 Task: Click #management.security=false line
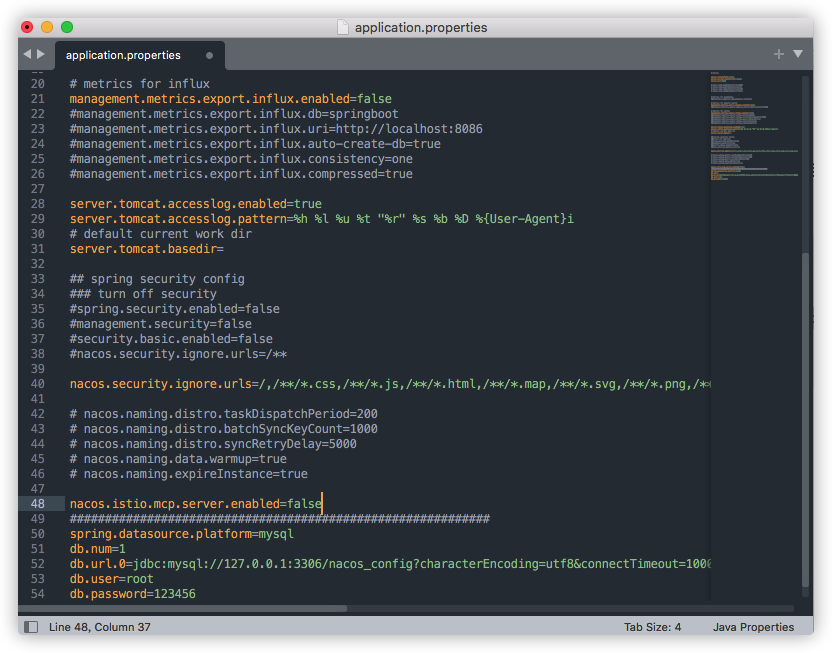coord(161,324)
